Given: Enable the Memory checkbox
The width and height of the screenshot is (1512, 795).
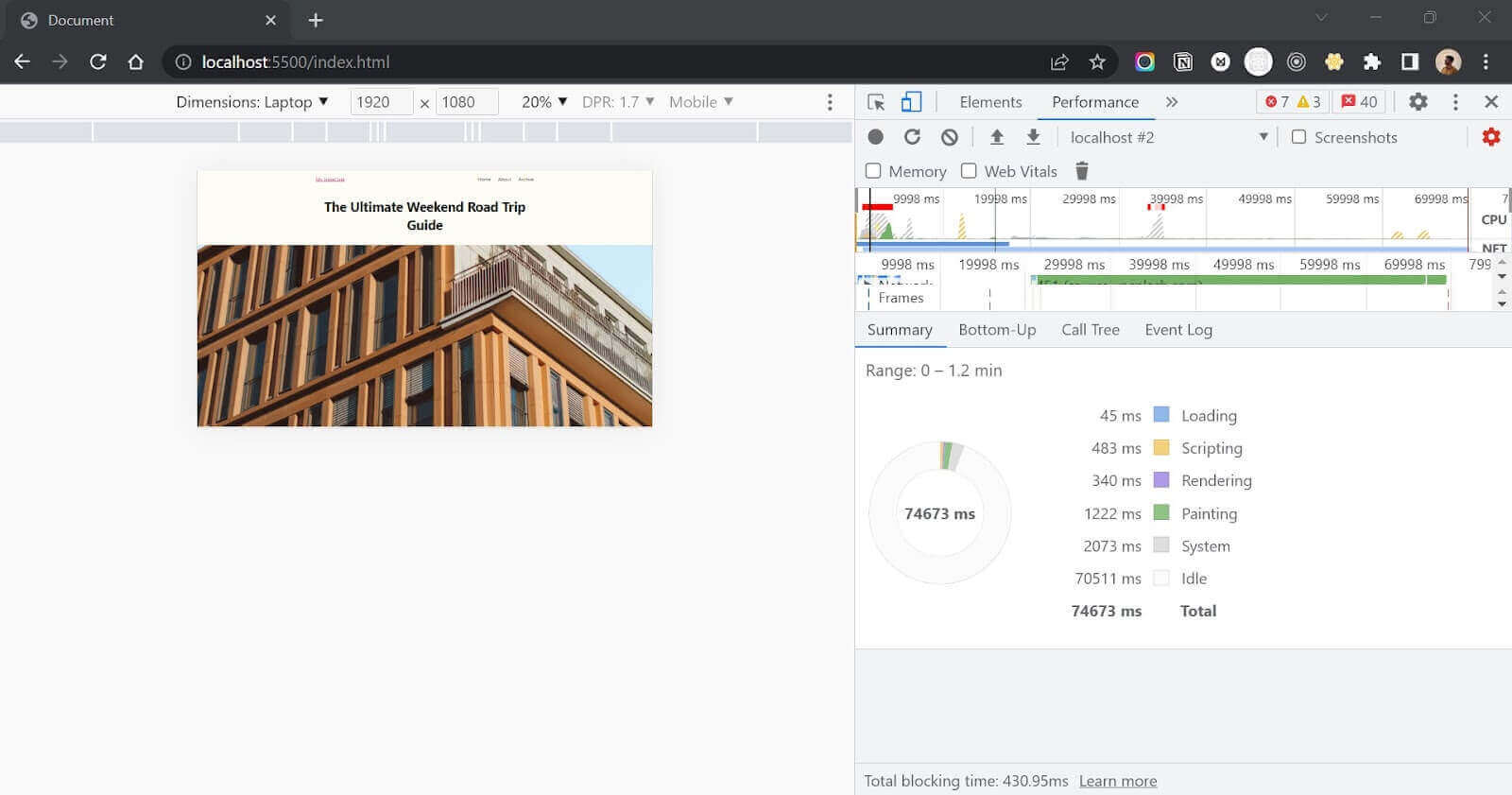Looking at the screenshot, I should coord(874,171).
